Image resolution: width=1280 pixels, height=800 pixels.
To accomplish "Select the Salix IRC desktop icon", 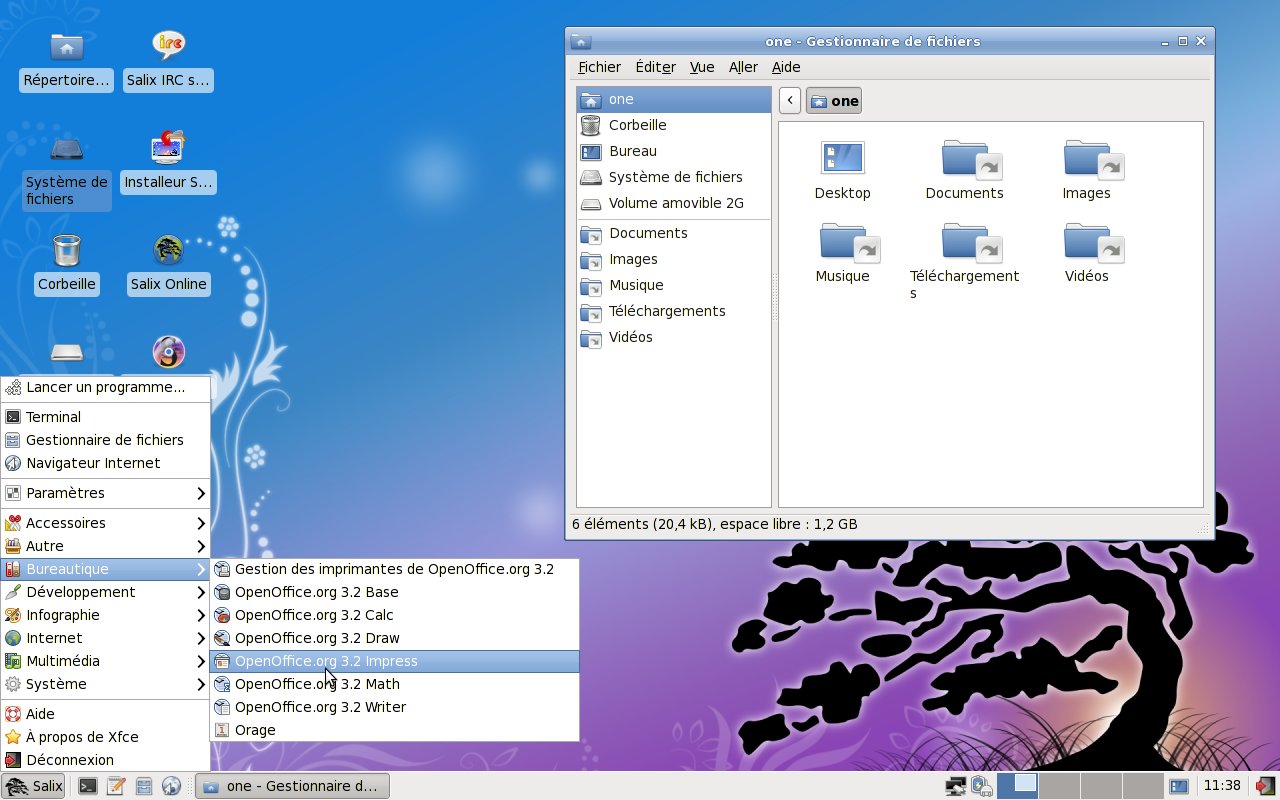I will click(x=168, y=45).
